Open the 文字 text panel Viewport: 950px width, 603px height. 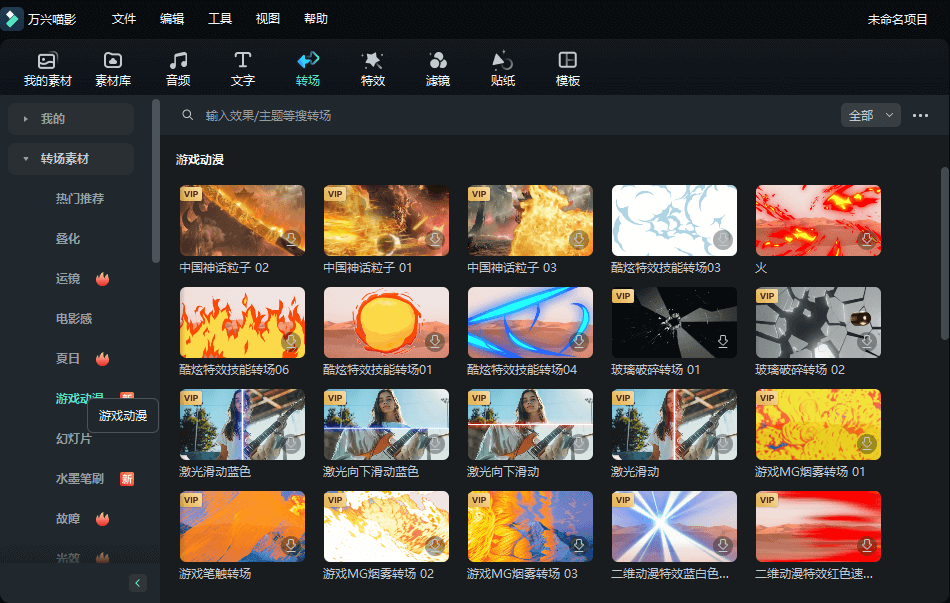243,69
